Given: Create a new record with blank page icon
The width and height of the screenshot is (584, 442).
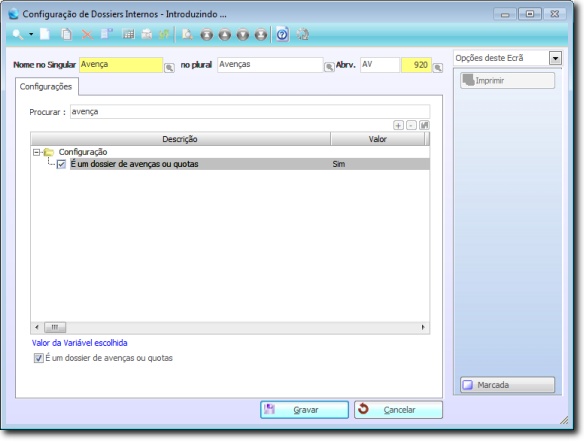Looking at the screenshot, I should pos(45,34).
